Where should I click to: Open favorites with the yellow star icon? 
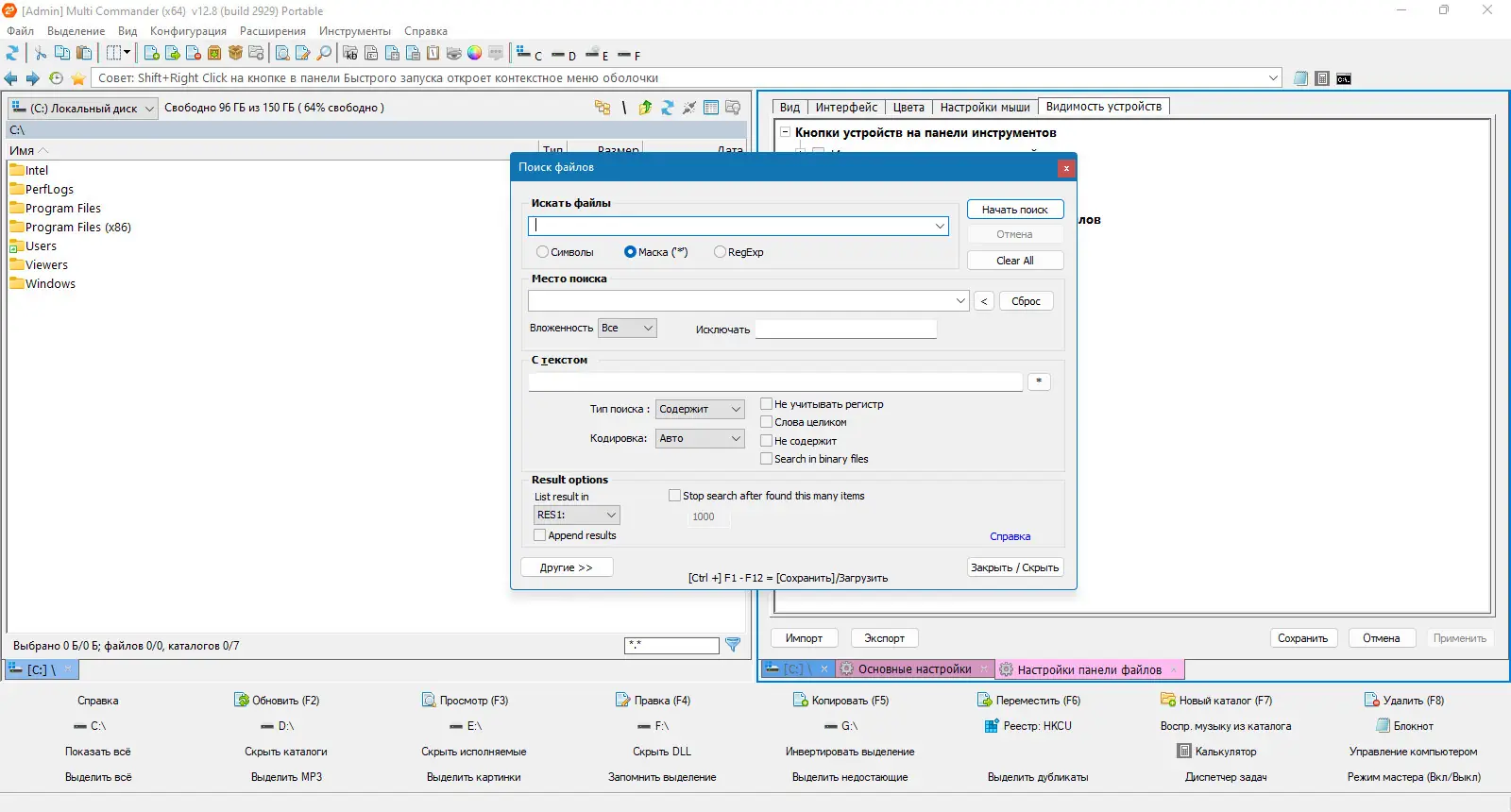[x=78, y=78]
